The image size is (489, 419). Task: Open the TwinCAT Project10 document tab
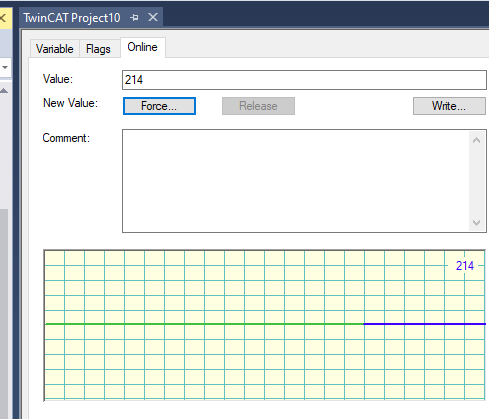pyautogui.click(x=72, y=18)
